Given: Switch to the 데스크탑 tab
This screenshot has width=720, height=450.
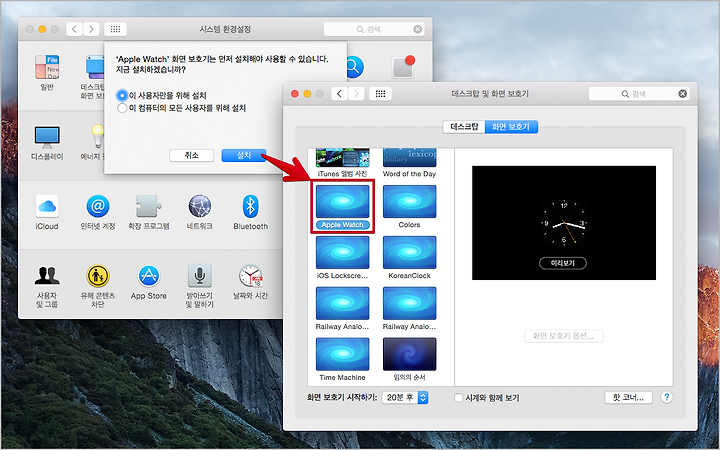Looking at the screenshot, I should point(464,127).
